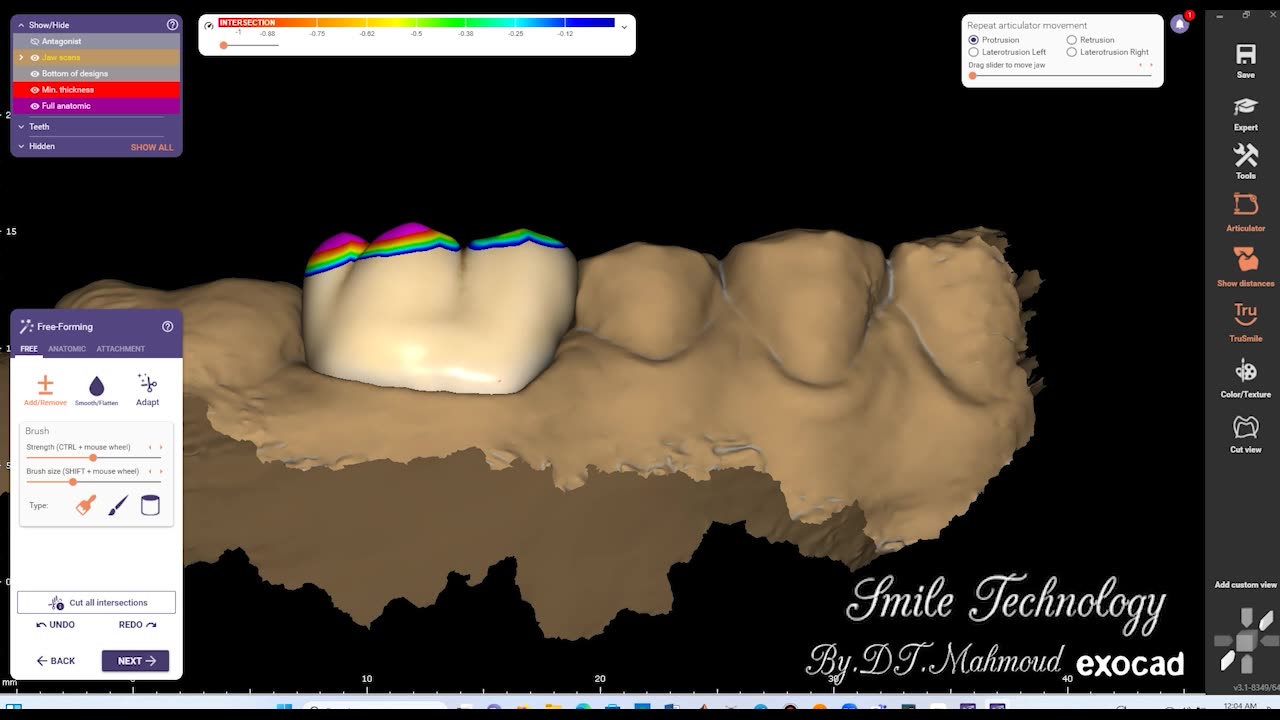Click jaw movement slider handle
This screenshot has width=1280, height=720.
(x=972, y=76)
